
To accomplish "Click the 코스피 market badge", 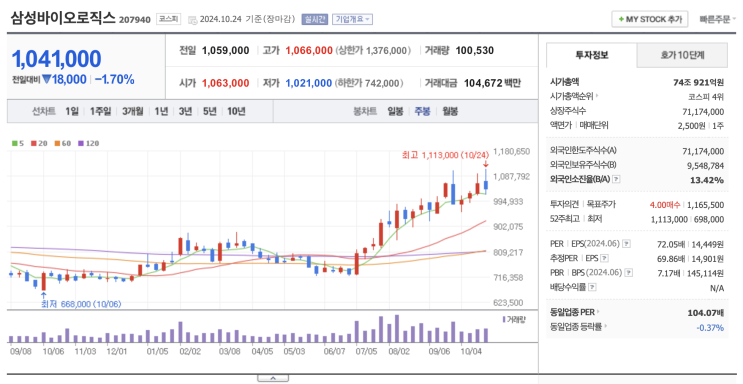I will [169, 19].
